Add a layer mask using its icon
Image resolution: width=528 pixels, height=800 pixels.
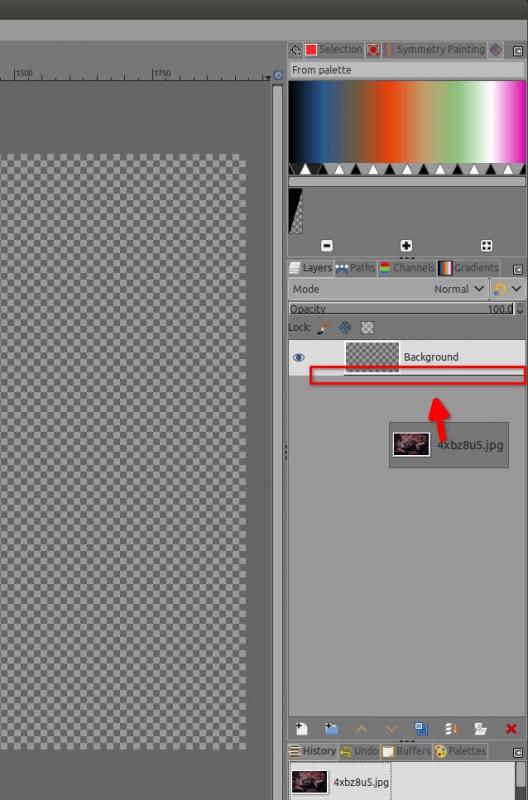tap(480, 728)
